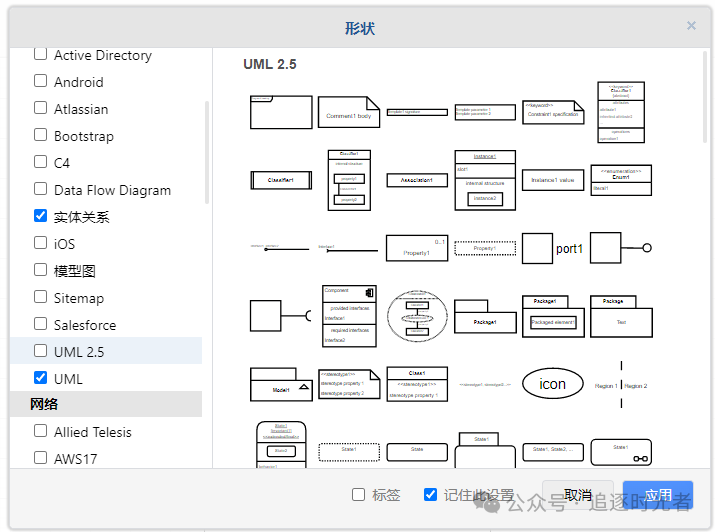715x532 pixels.
Task: Select the Component shape with interfaces
Action: [349, 316]
